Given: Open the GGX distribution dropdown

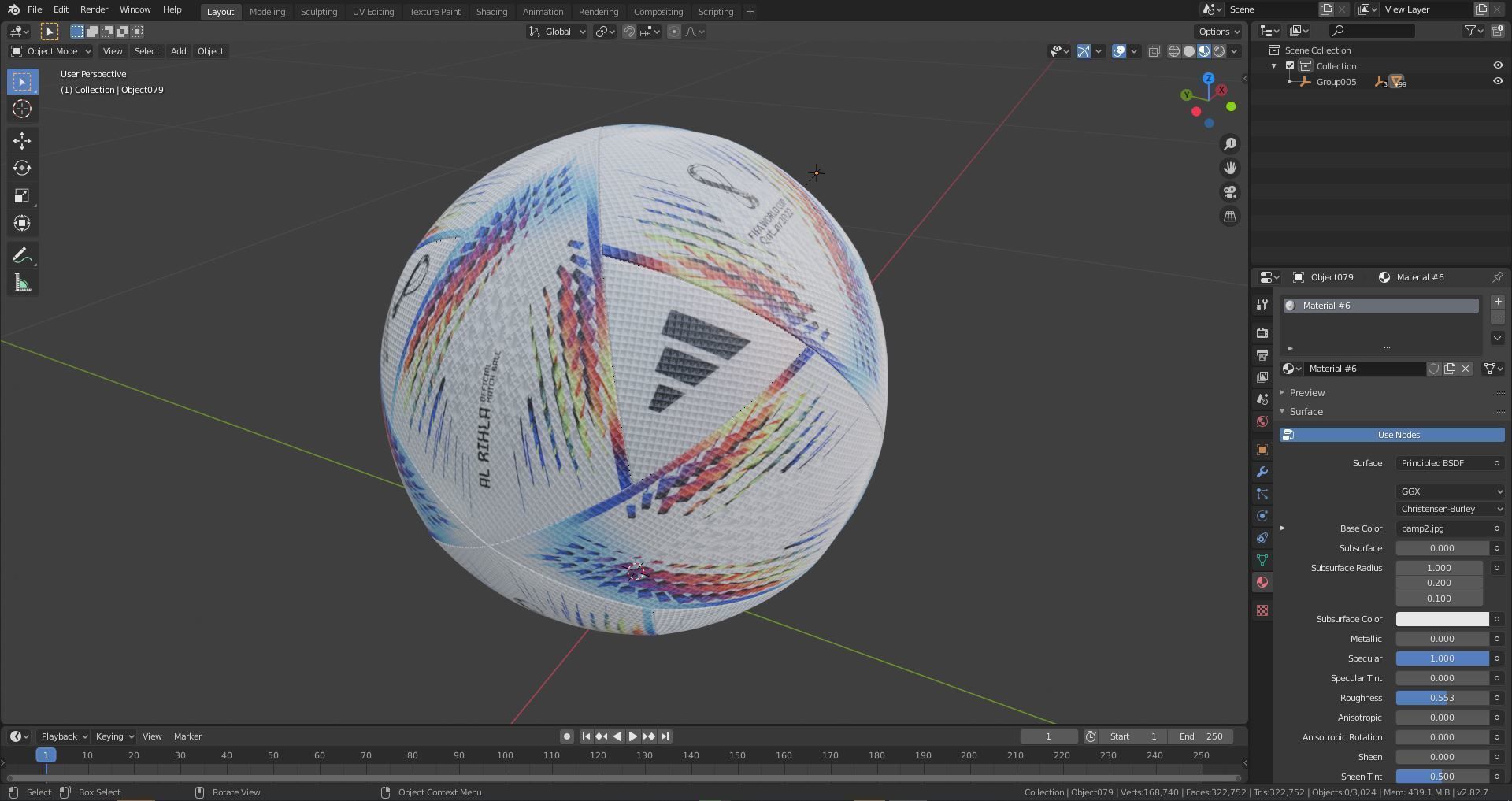Looking at the screenshot, I should [1450, 491].
